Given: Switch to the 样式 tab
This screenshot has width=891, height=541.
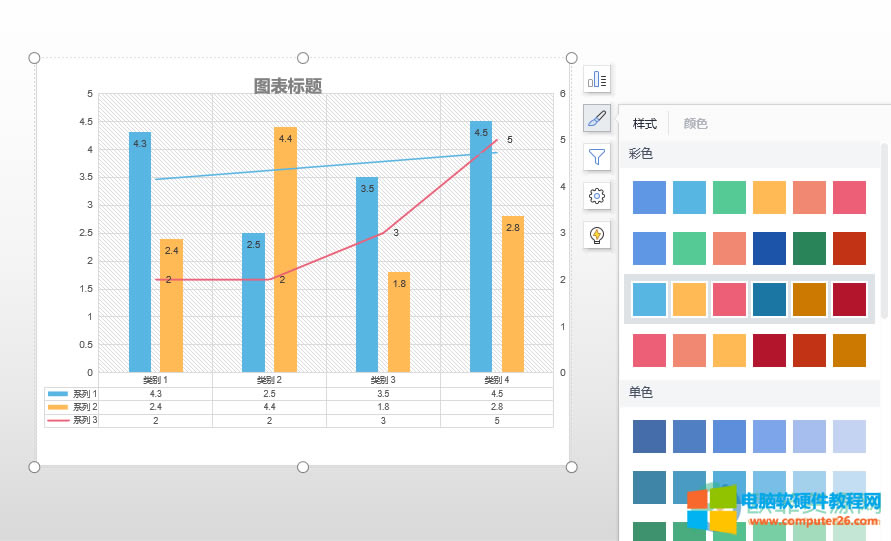Looking at the screenshot, I should (x=645, y=124).
